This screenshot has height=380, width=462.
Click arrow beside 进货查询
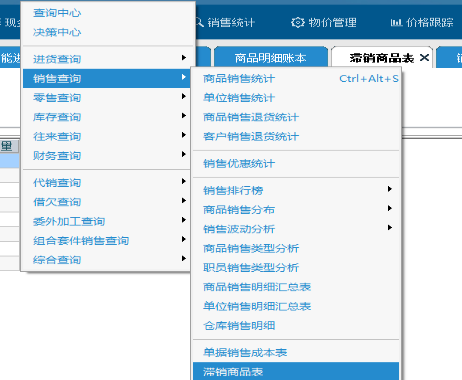pos(184,57)
